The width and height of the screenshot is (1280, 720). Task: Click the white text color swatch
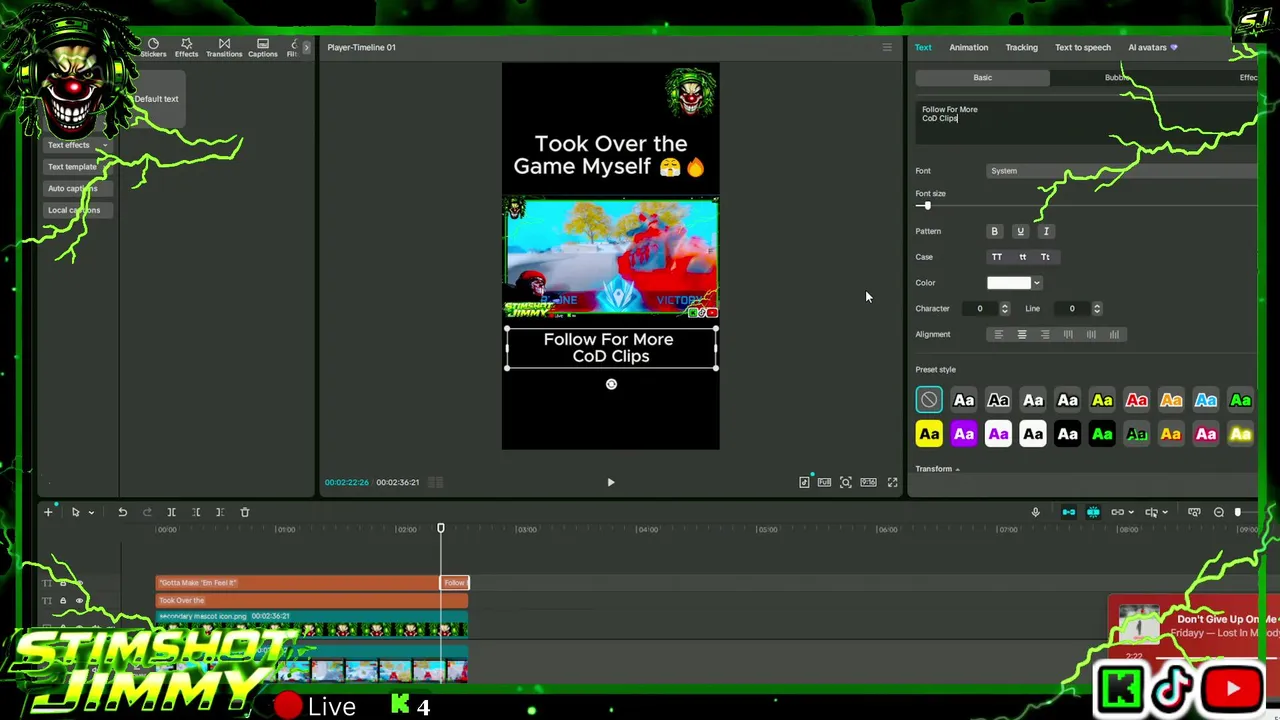(1008, 283)
